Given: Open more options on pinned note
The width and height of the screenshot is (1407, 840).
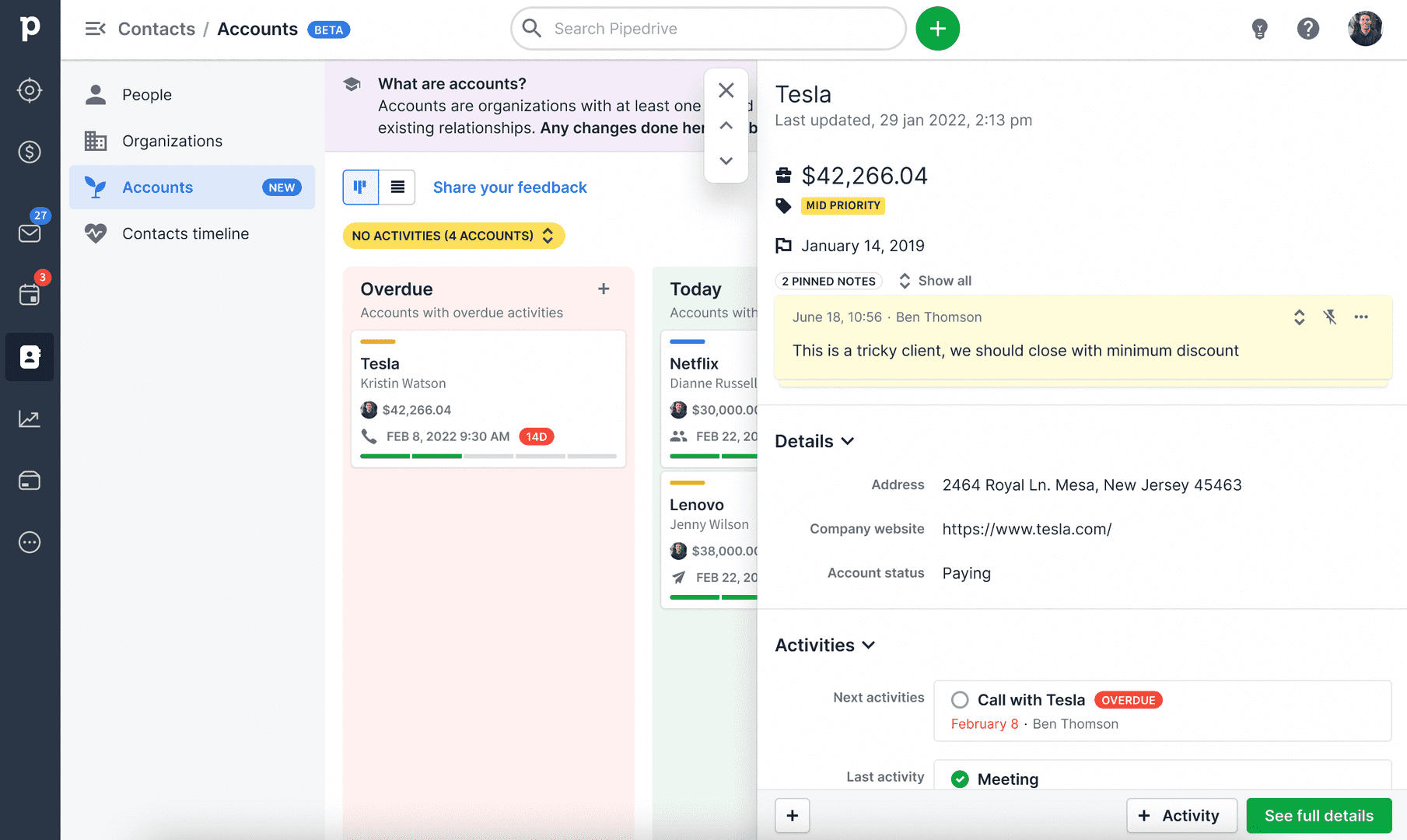Looking at the screenshot, I should [x=1361, y=317].
